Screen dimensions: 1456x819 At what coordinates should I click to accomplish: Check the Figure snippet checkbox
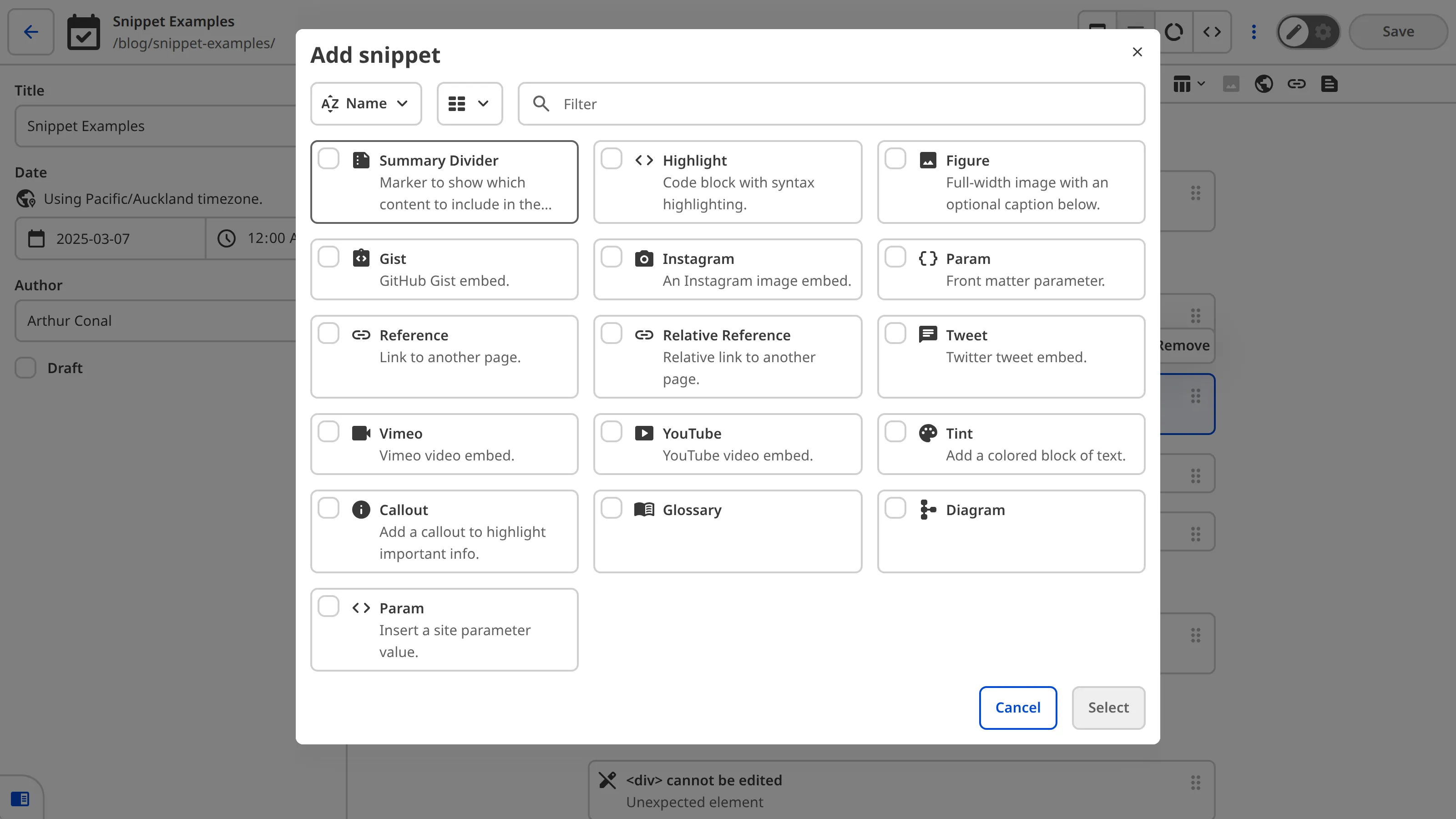(x=895, y=159)
